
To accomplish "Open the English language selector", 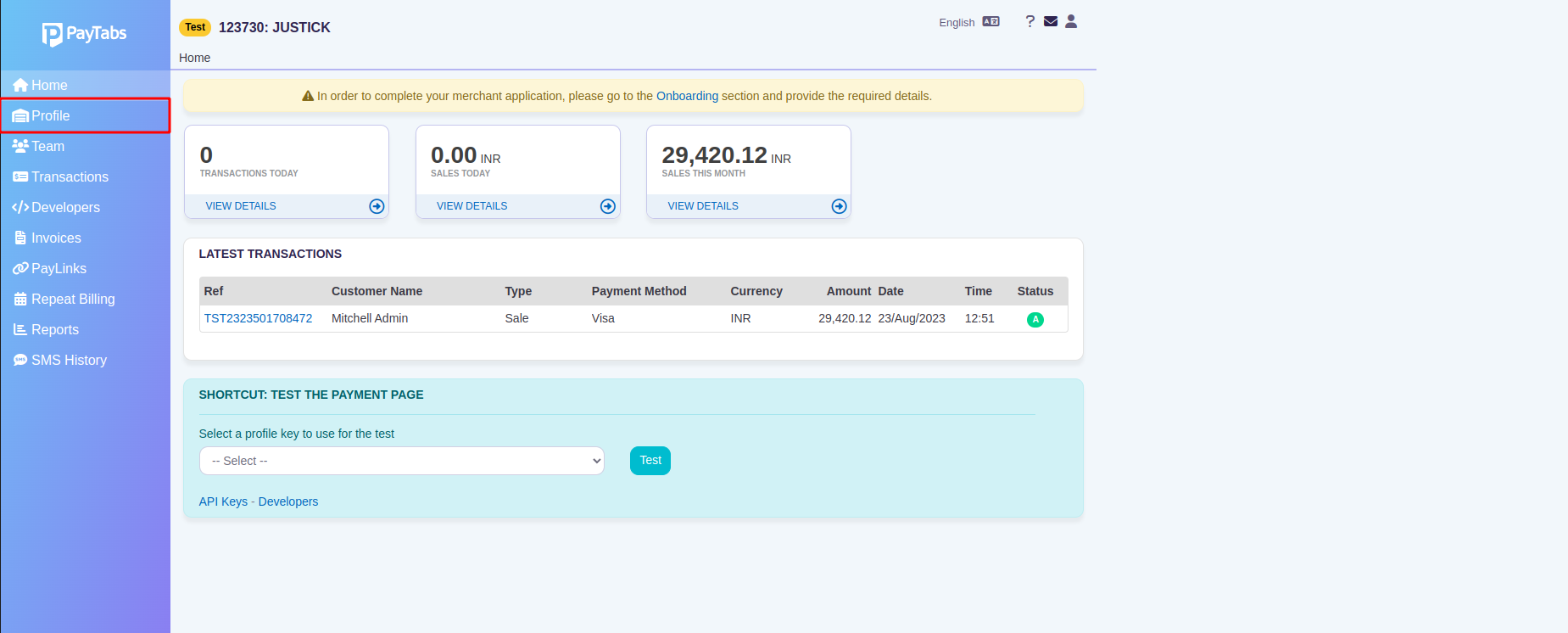I will click(957, 23).
